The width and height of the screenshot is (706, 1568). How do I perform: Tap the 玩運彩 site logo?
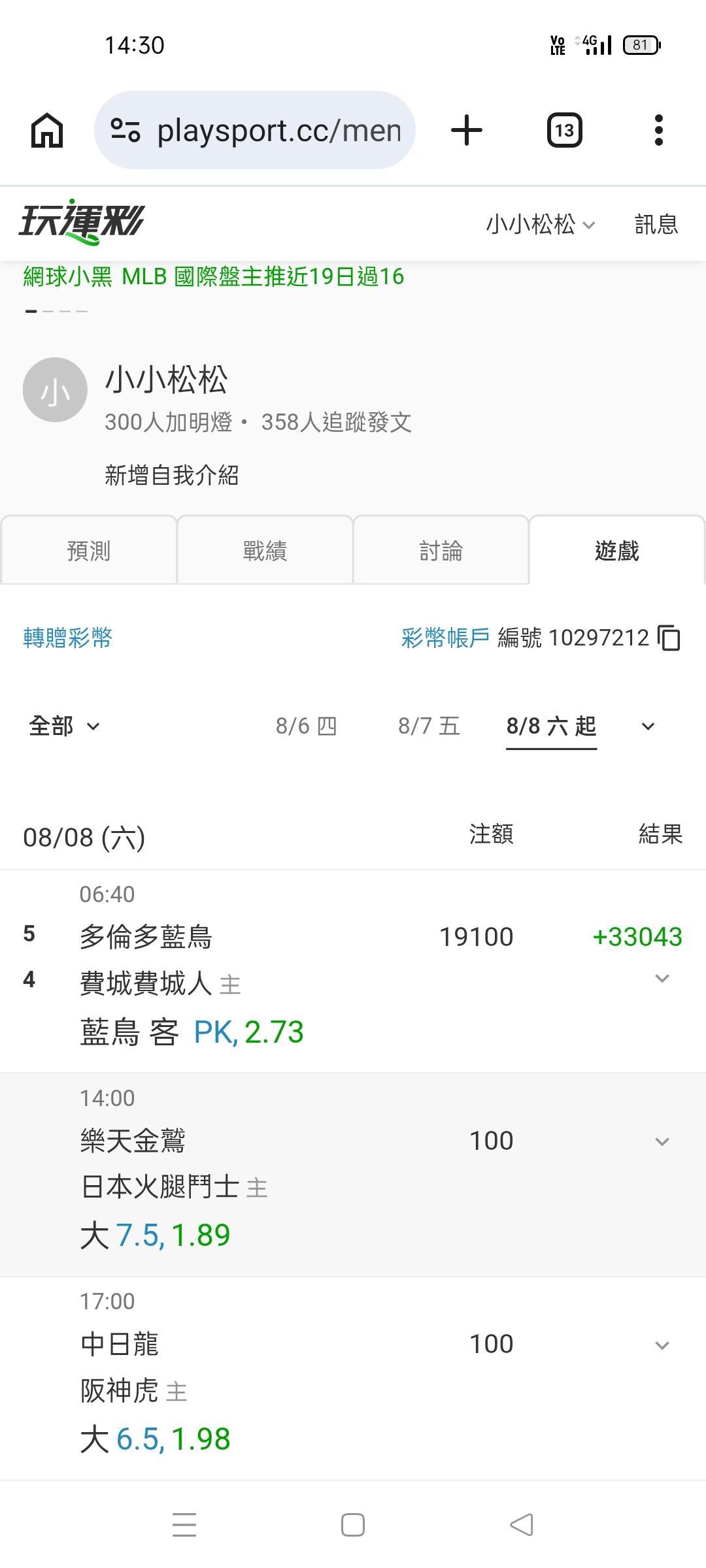point(81,222)
